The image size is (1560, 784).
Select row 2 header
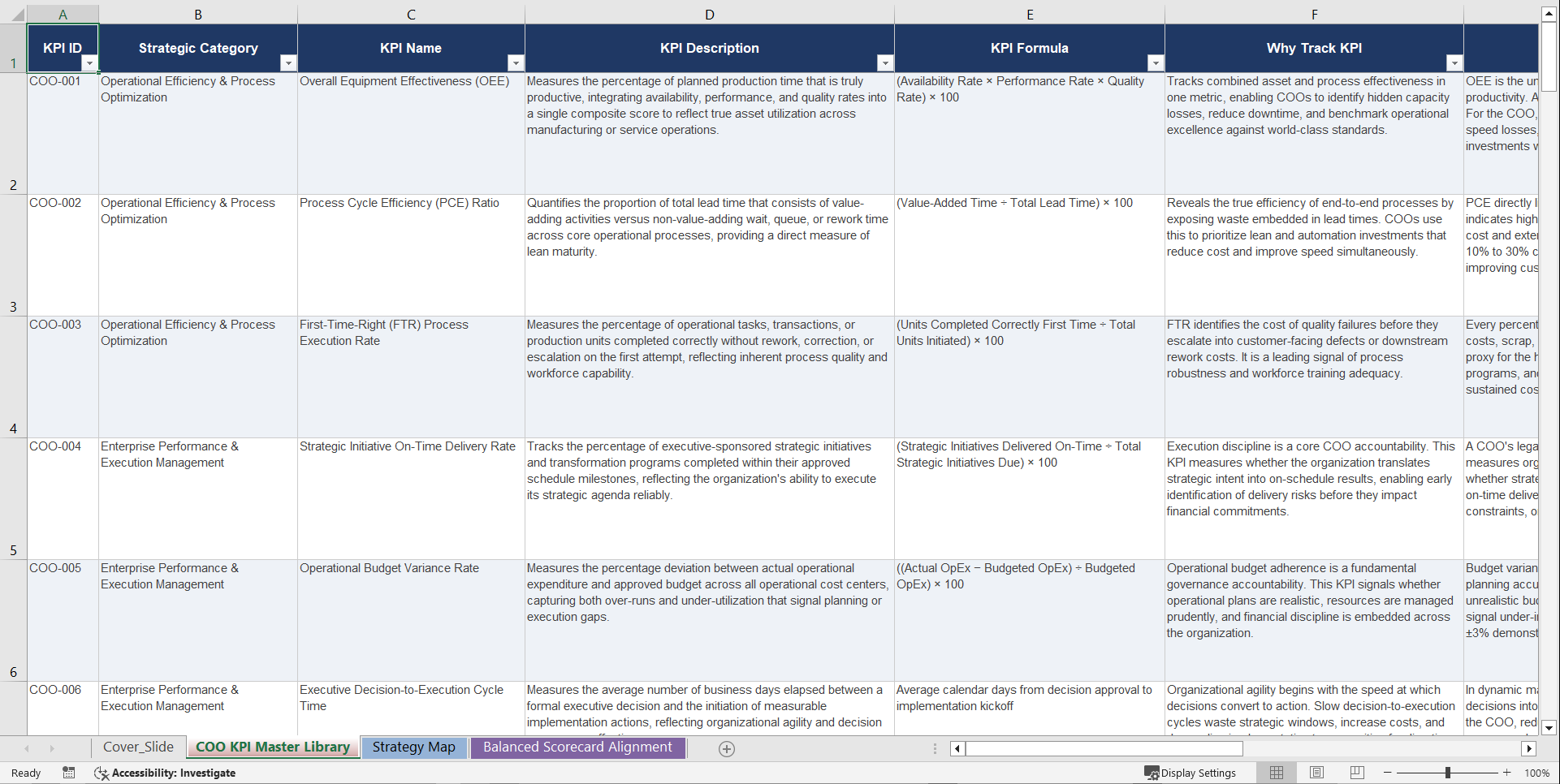pos(13,133)
